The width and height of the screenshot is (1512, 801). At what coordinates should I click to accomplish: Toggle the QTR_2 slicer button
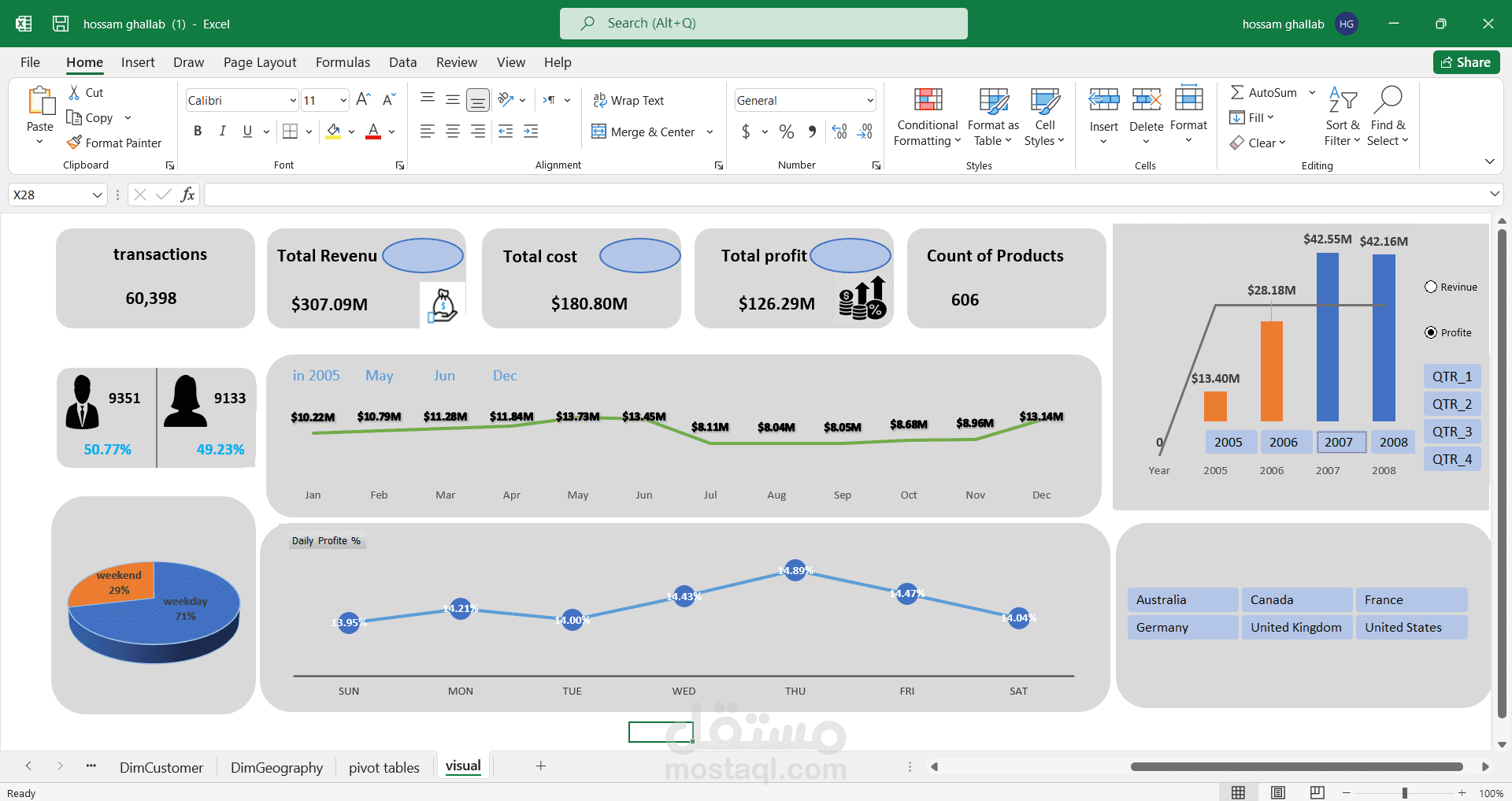click(x=1452, y=404)
